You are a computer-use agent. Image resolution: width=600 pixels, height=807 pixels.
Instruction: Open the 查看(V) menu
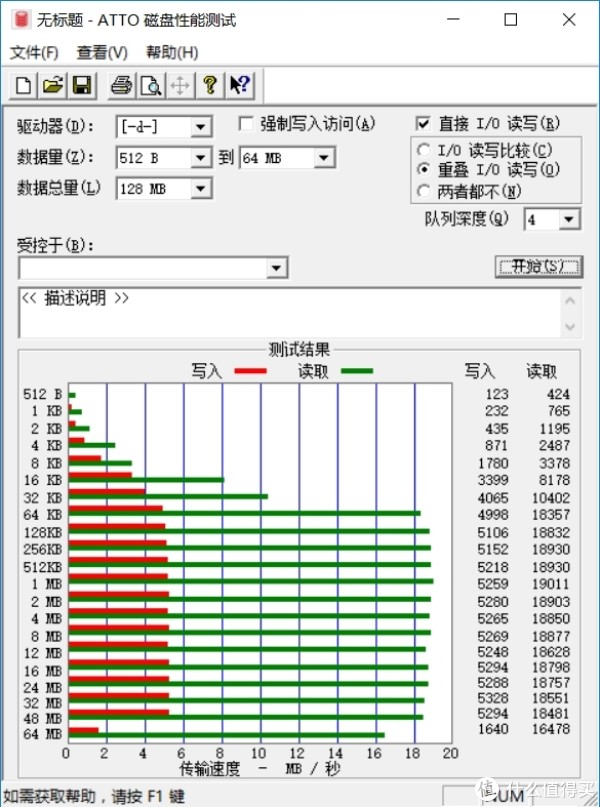point(102,52)
